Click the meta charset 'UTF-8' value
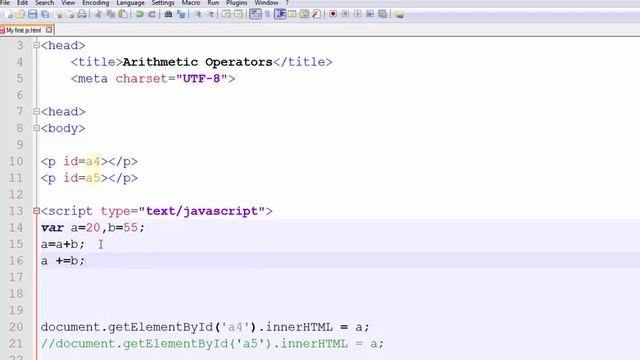 point(202,78)
